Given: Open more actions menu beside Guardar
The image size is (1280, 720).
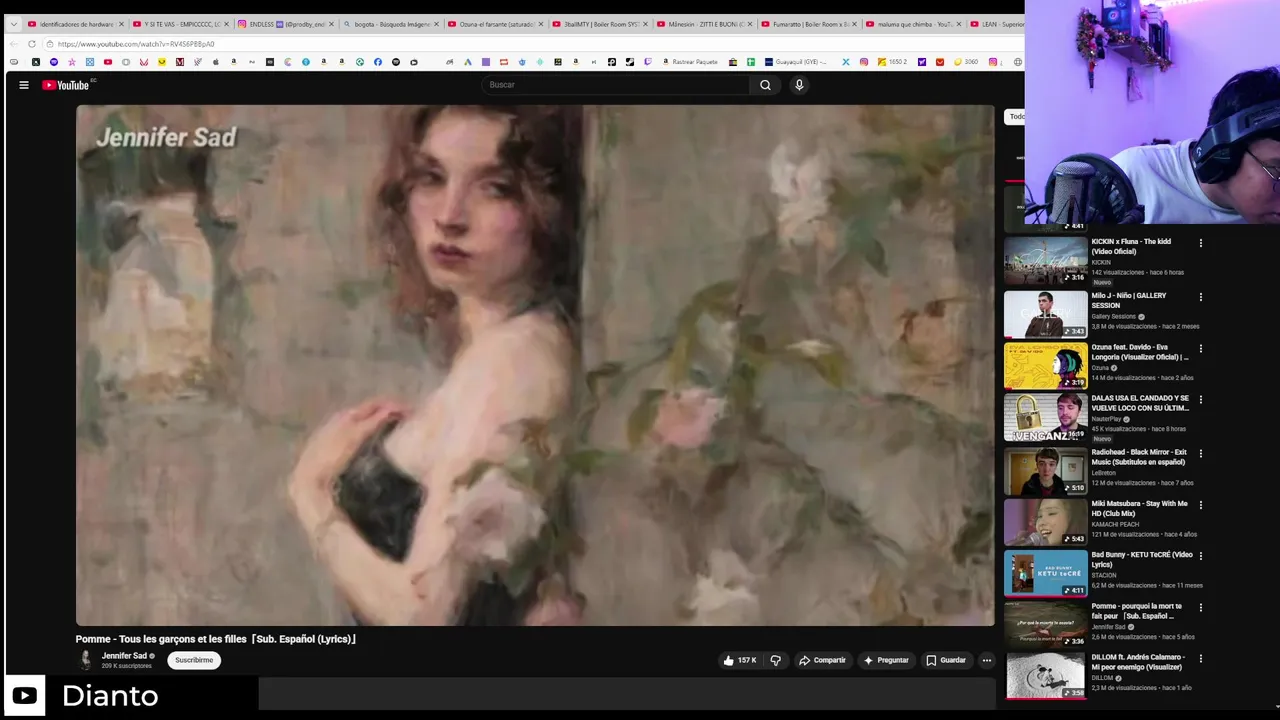Looking at the screenshot, I should coord(986,660).
